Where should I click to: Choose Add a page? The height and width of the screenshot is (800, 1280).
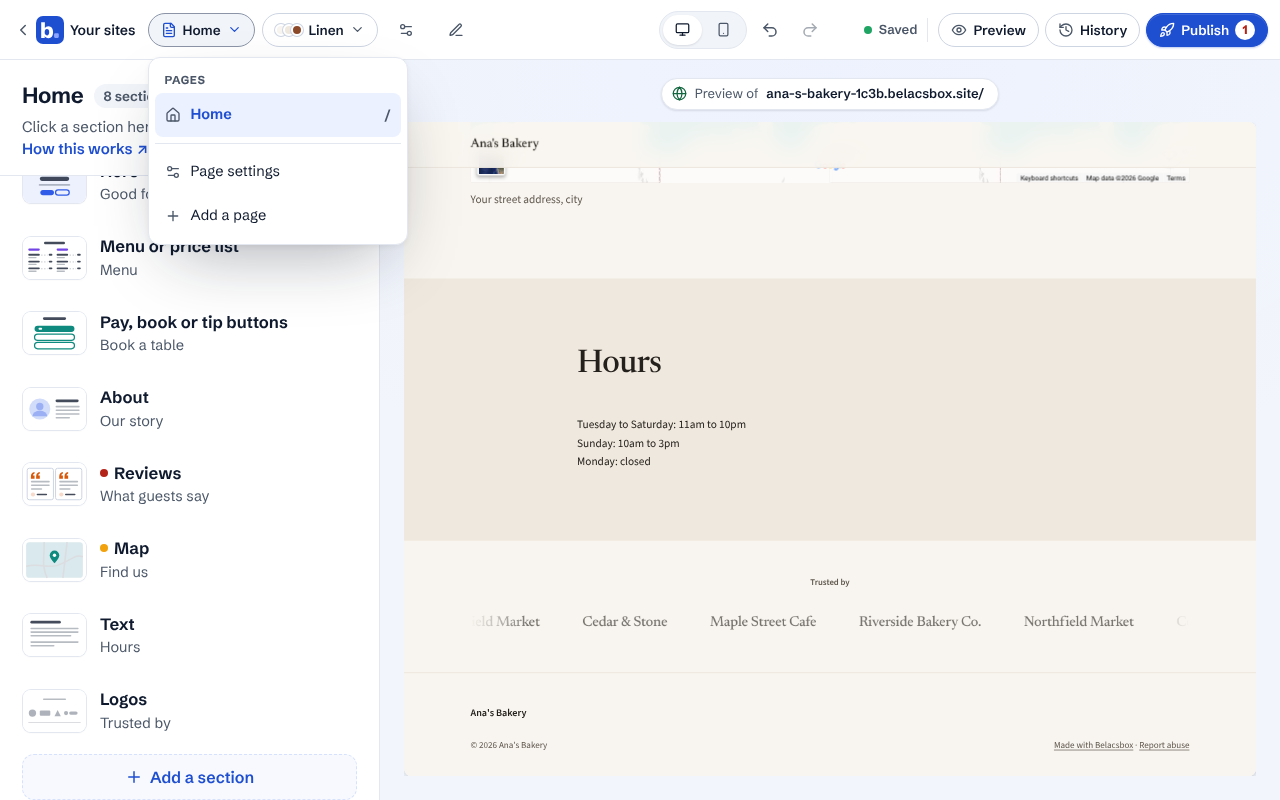point(278,215)
